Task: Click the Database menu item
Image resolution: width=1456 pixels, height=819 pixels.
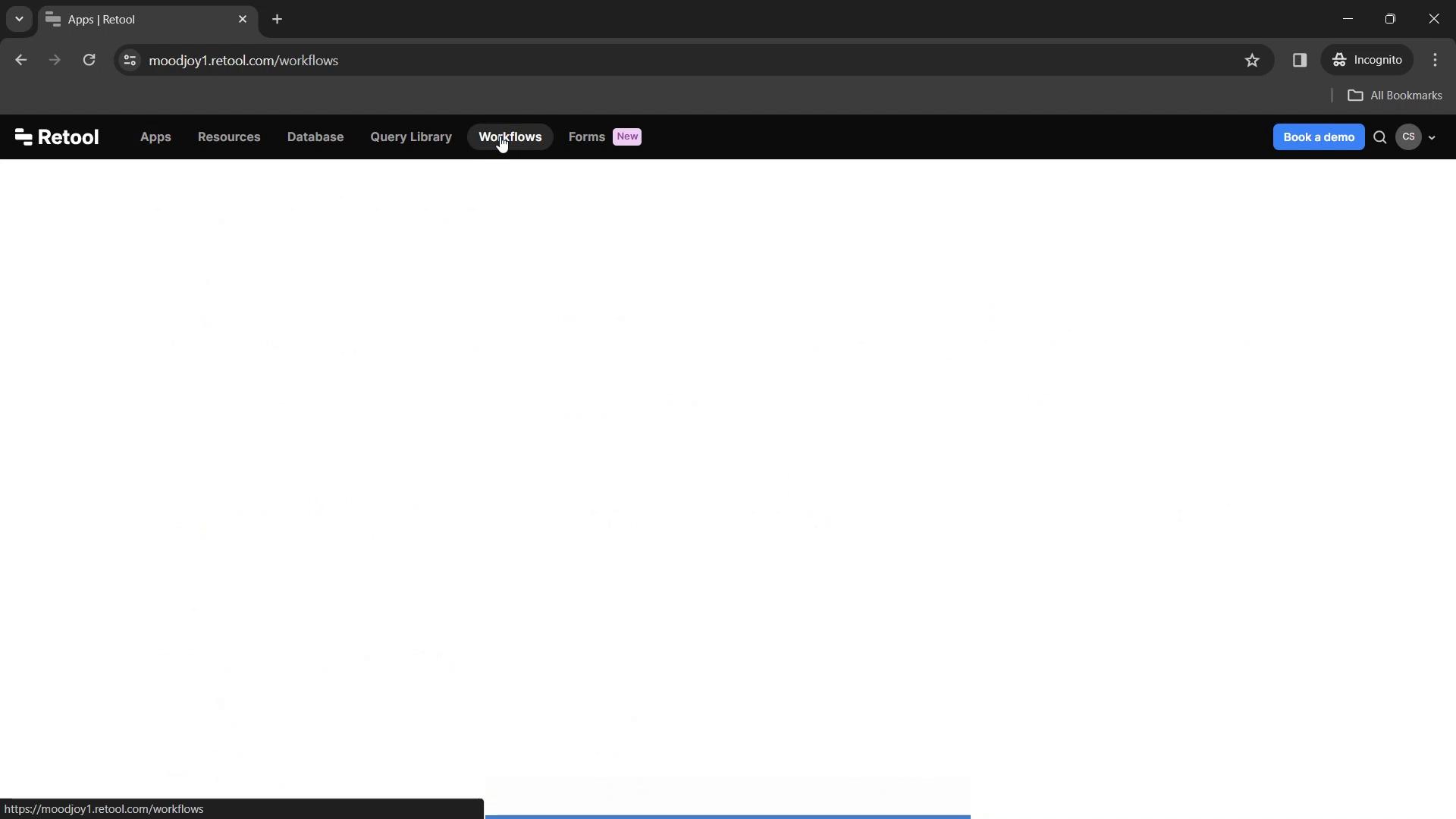Action: (315, 136)
